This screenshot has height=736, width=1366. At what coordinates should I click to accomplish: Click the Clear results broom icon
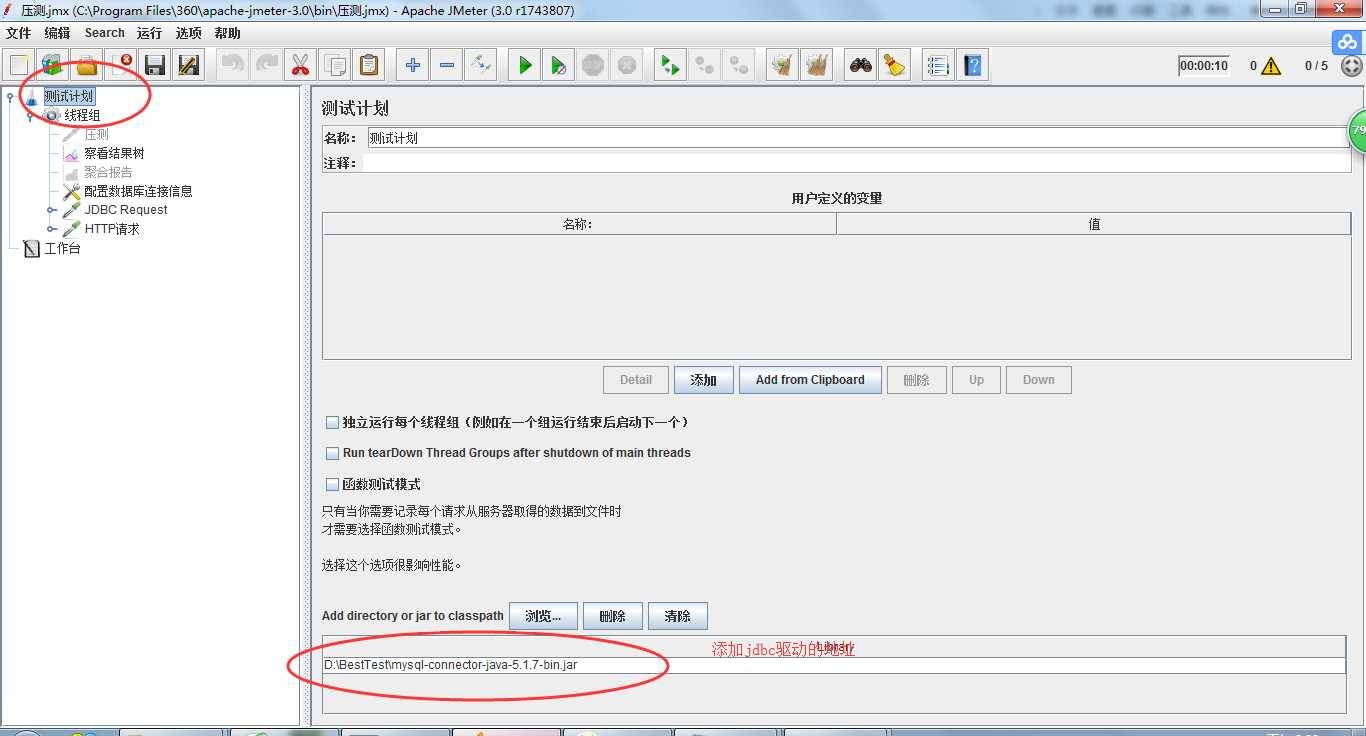pos(782,66)
